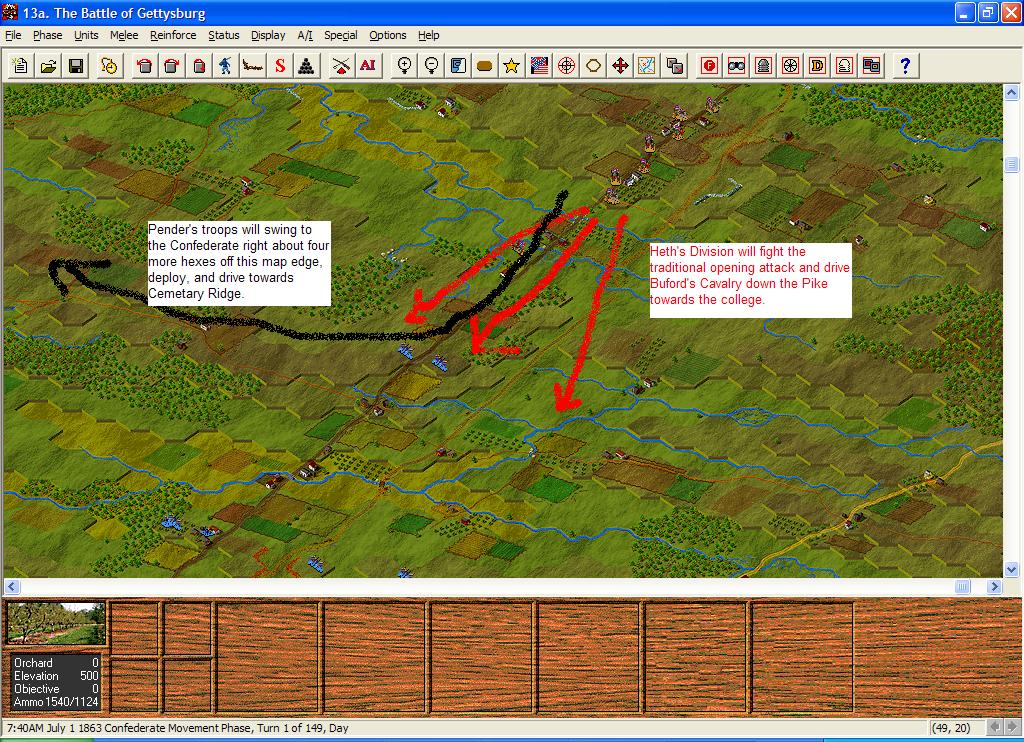Open help with the blue question mark
1024x742 pixels.
904,65
